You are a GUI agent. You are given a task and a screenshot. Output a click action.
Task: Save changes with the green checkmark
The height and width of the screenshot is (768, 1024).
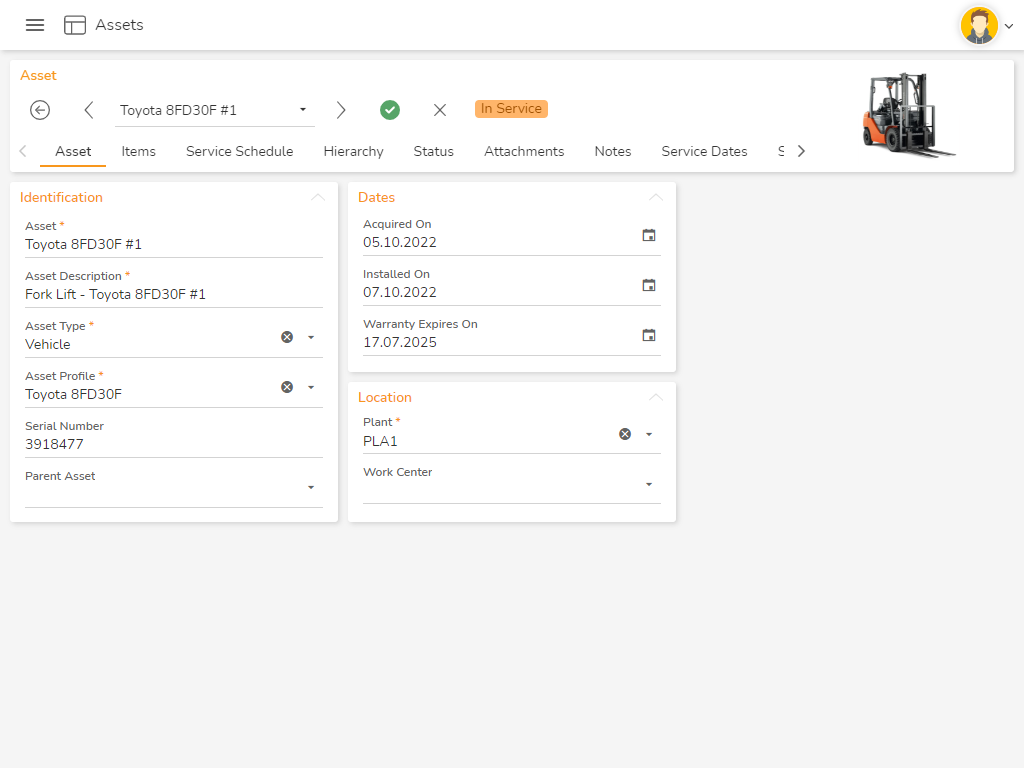coord(390,110)
